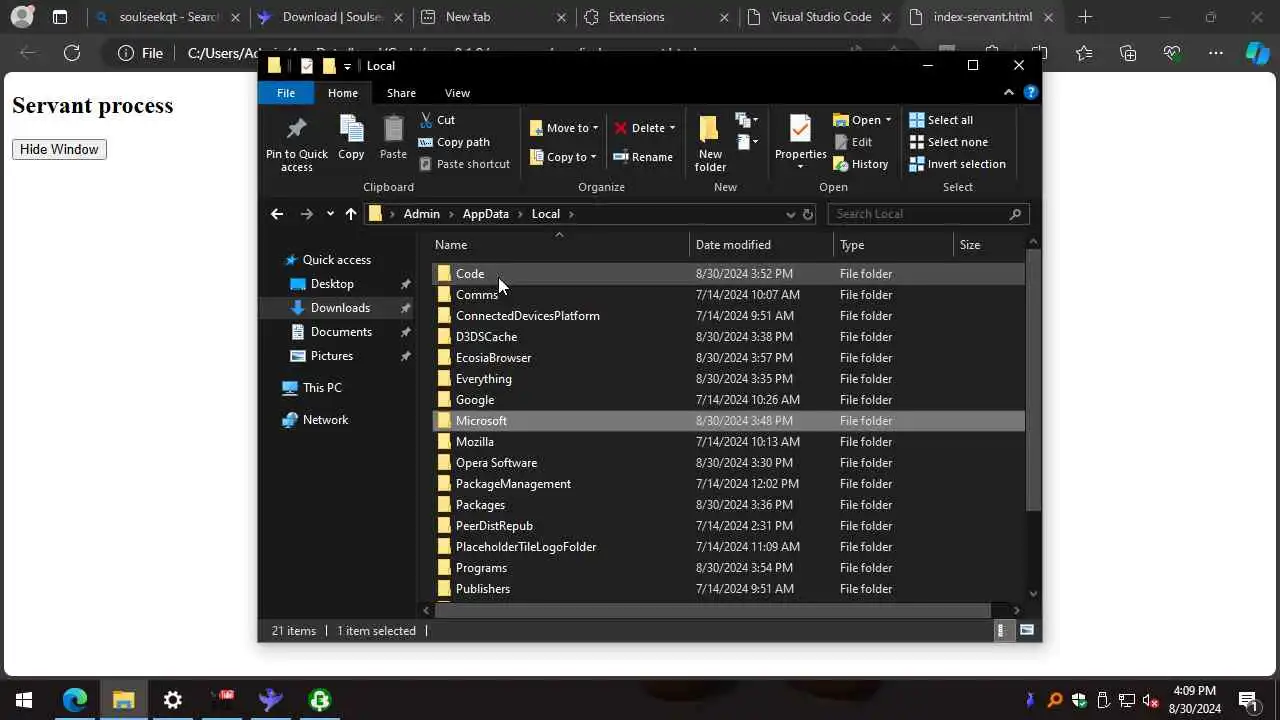The image size is (1280, 720).
Task: Switch to the Share ribbon tab
Action: [401, 93]
